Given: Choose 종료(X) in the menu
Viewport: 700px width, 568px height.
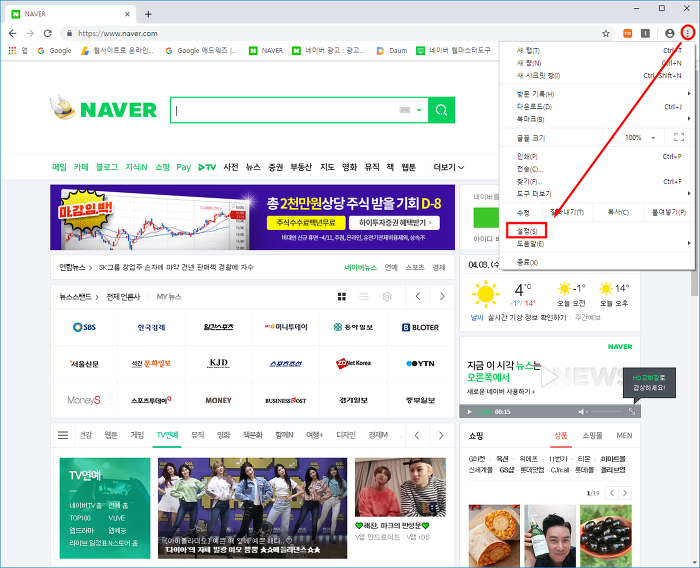Looking at the screenshot, I should point(597,263).
